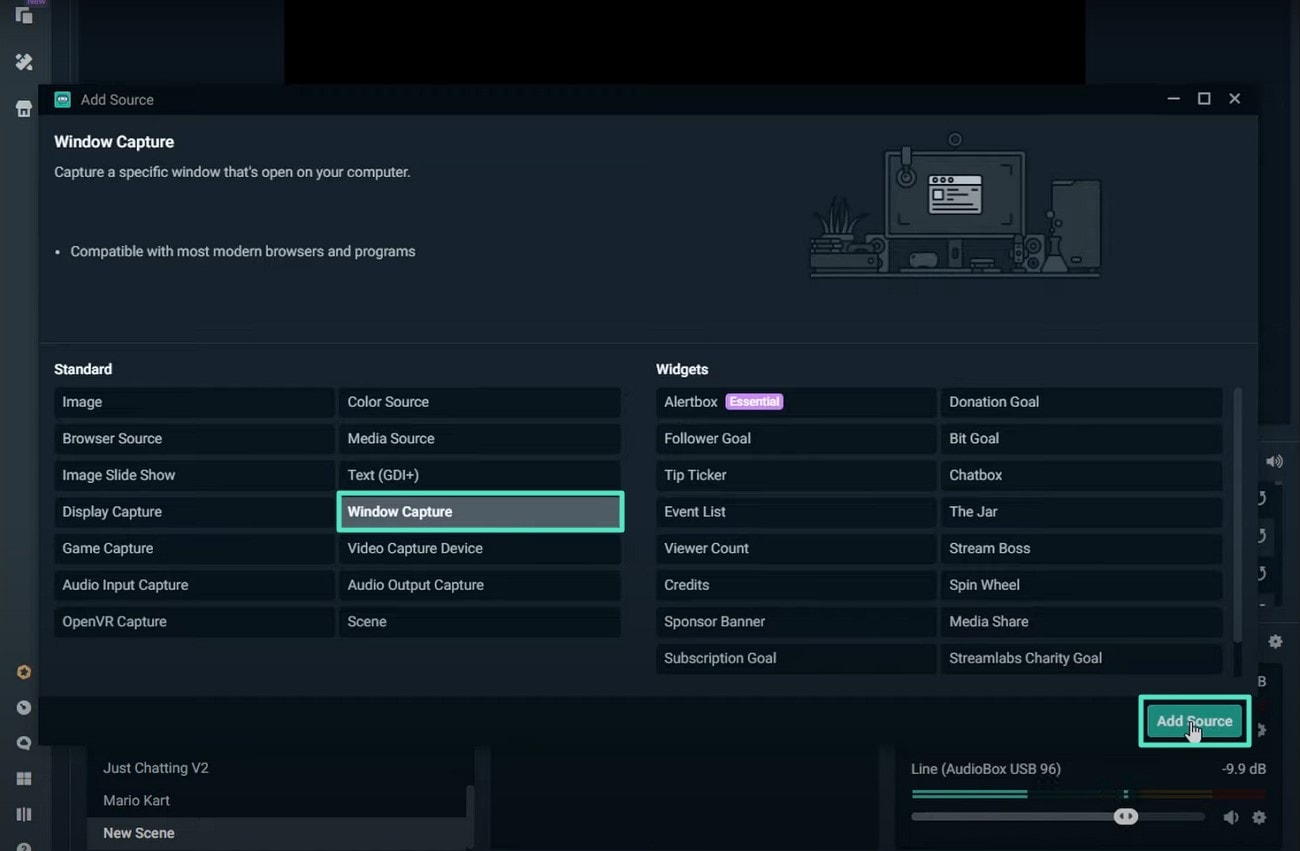Image resolution: width=1300 pixels, height=851 pixels.
Task: Select Browser Source
Action: 194,438
